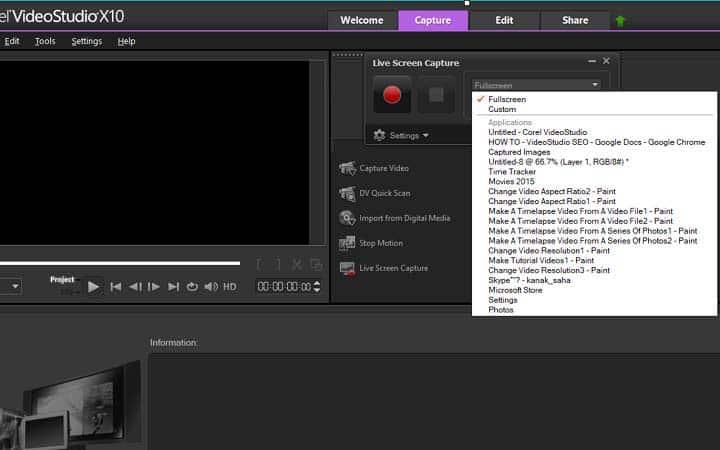
Task: Click the Live Screen Capture monitor icon
Action: [347, 268]
